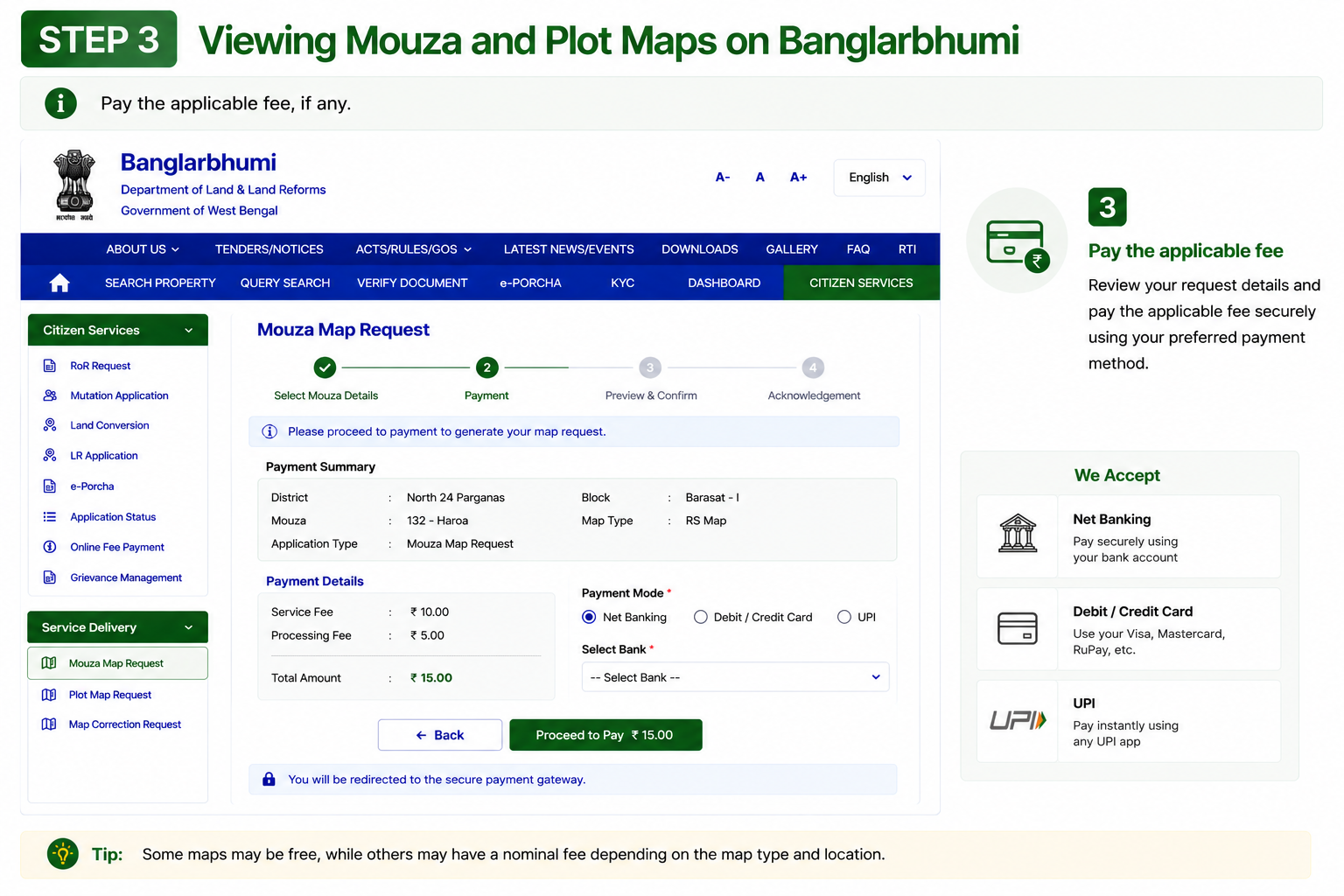Click the Land Conversion icon
Image resolution: width=1344 pixels, height=896 pixels.
pos(50,425)
